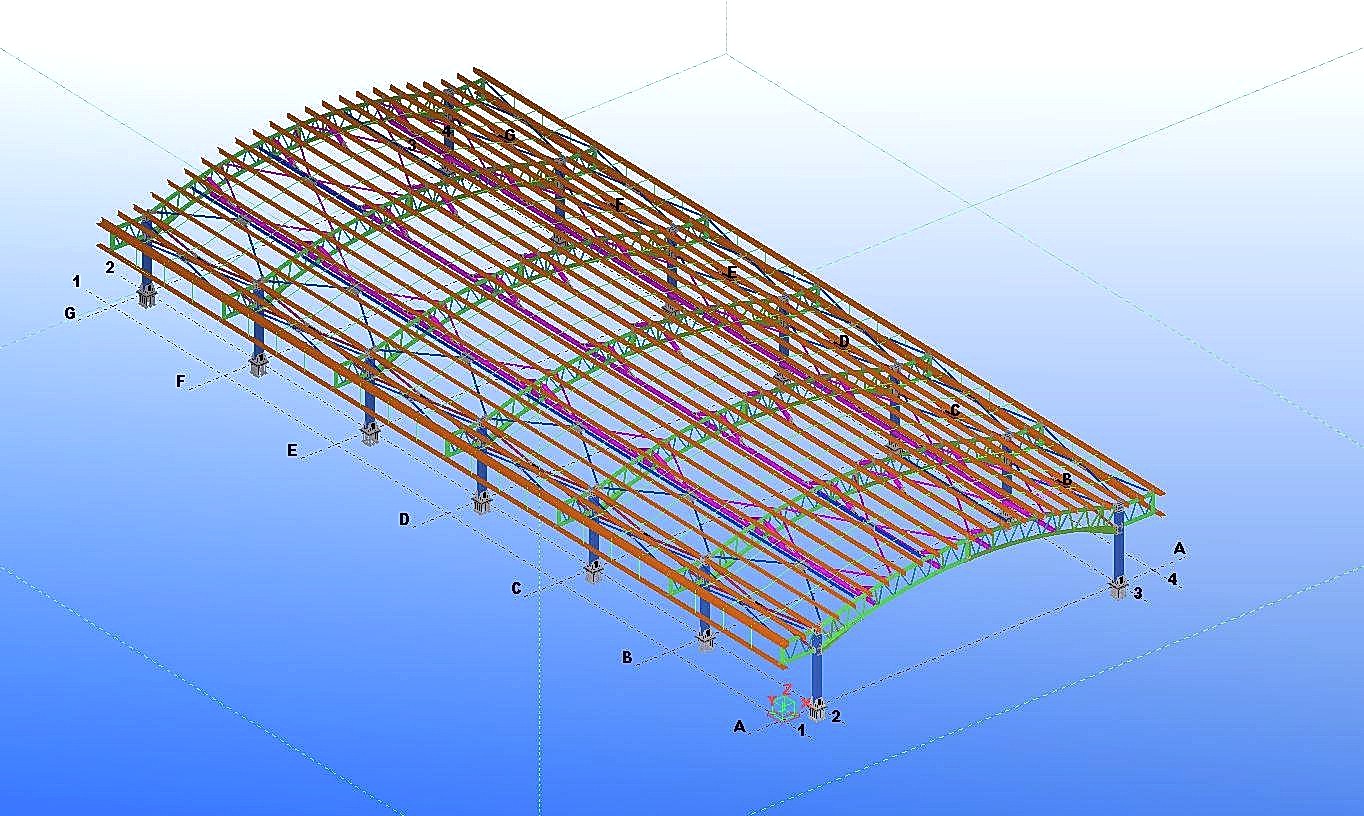Click grid label 3 beside the right column base
This screenshot has height=816, width=1364.
click(1138, 593)
